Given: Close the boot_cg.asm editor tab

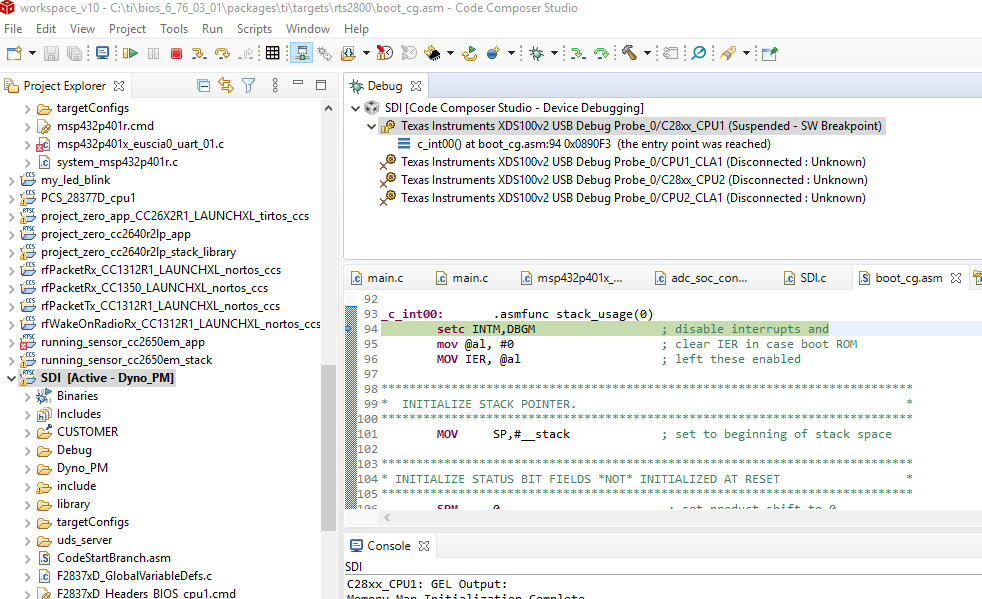Looking at the screenshot, I should [956, 278].
